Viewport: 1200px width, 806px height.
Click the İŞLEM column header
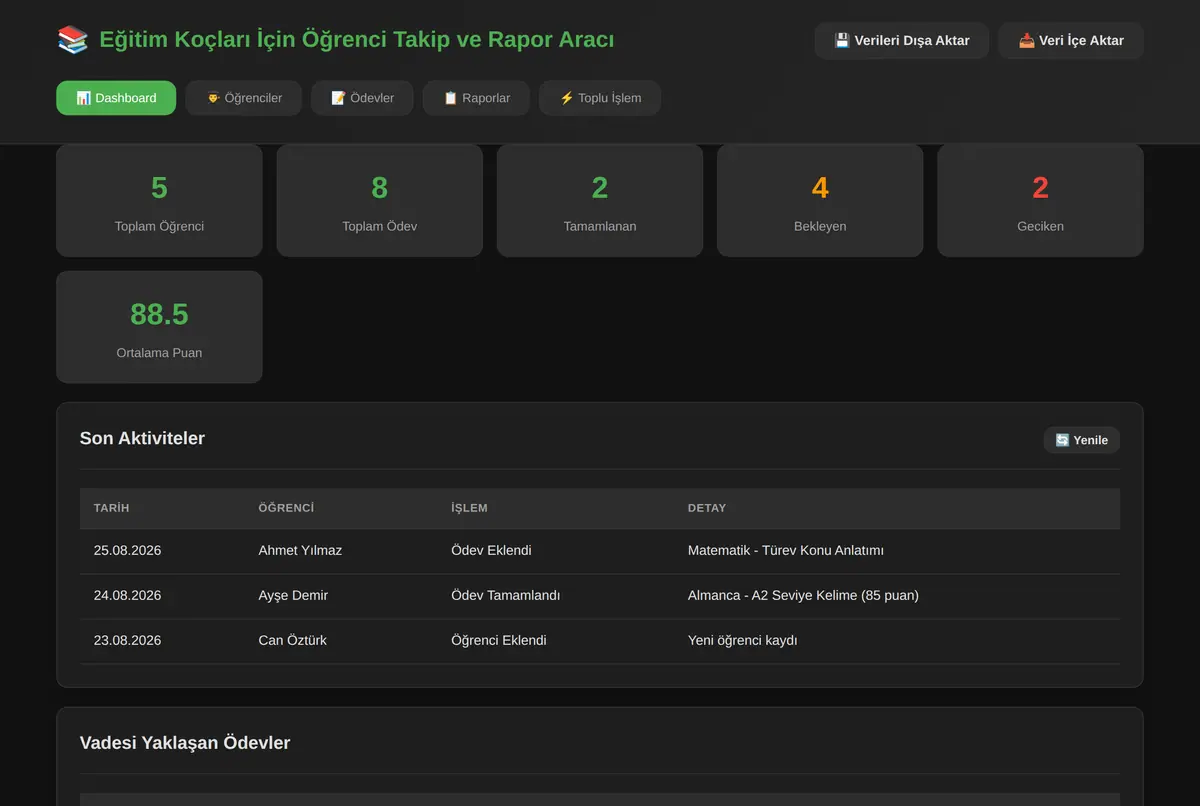click(x=469, y=508)
